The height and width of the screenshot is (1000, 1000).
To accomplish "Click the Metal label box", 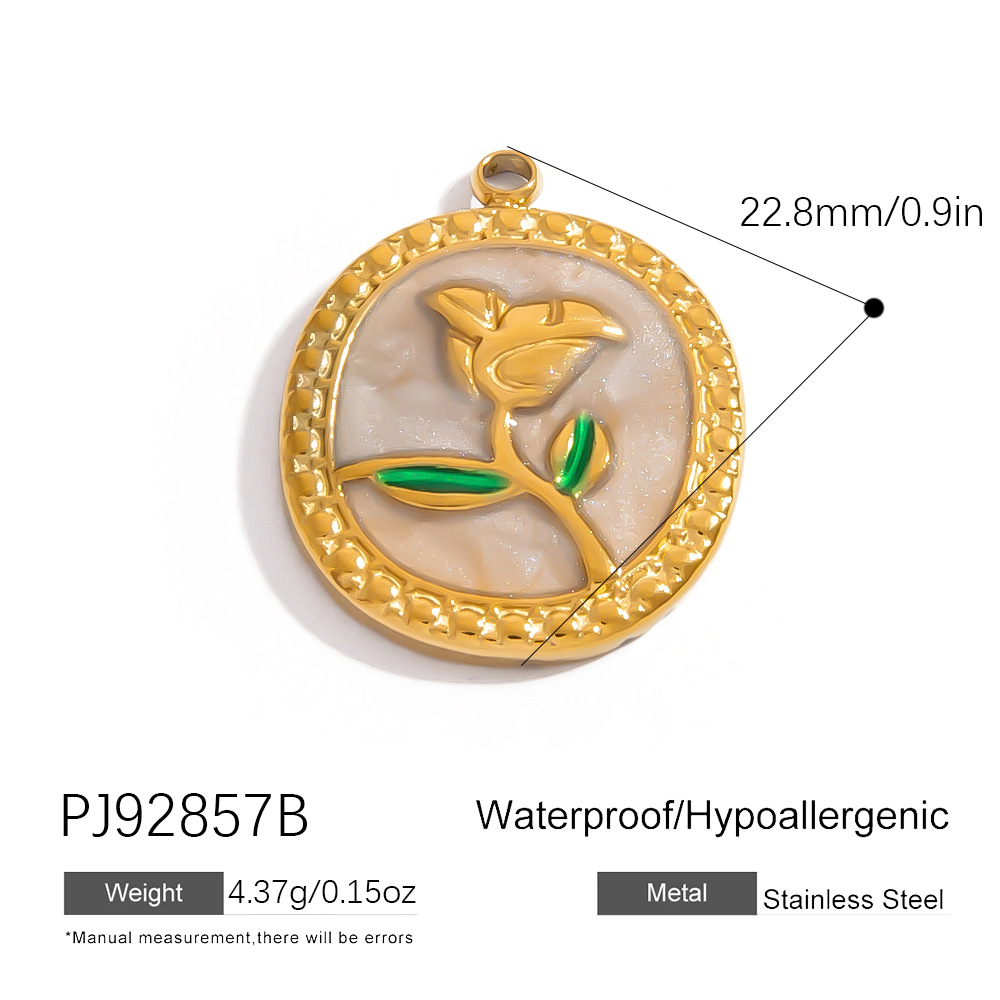I will [x=677, y=893].
